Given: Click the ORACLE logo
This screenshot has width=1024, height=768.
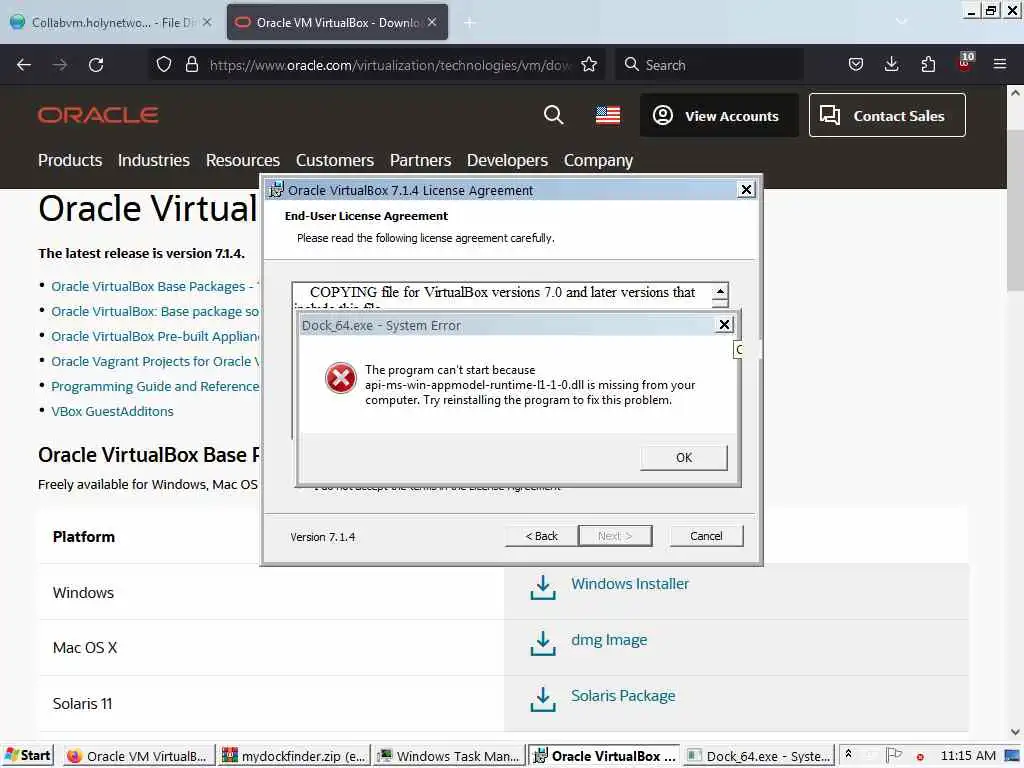Looking at the screenshot, I should tap(98, 116).
